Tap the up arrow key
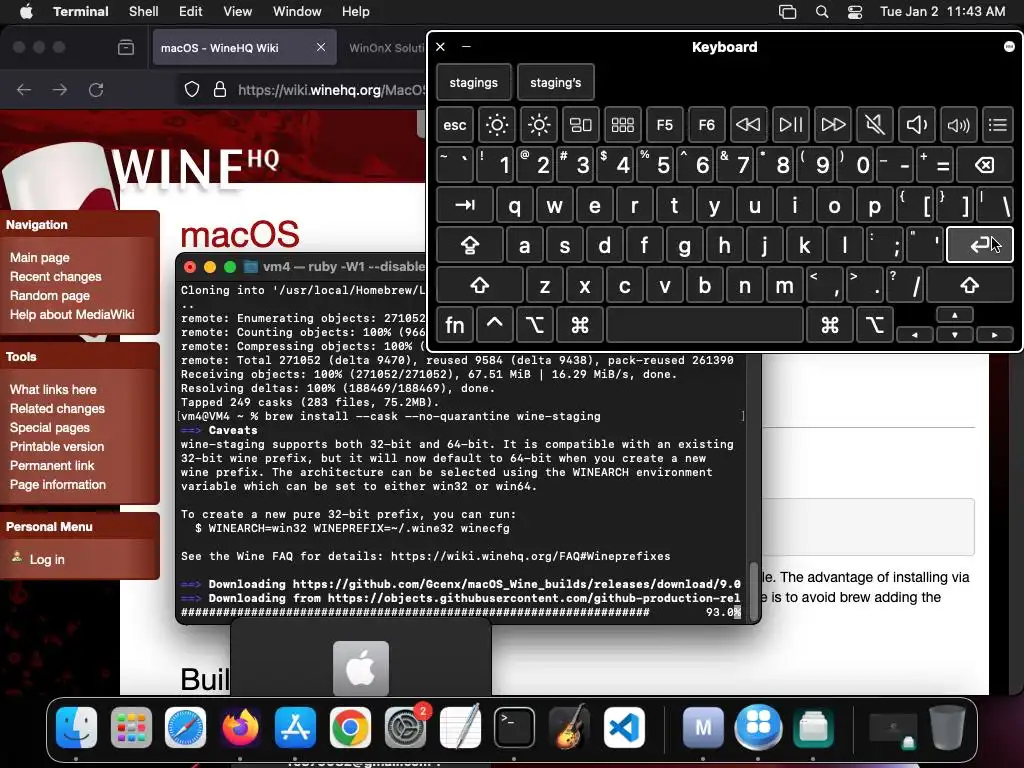 [955, 315]
